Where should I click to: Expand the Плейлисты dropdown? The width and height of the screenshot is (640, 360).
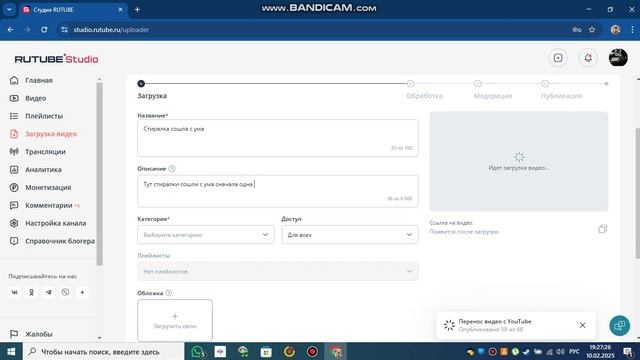point(278,271)
